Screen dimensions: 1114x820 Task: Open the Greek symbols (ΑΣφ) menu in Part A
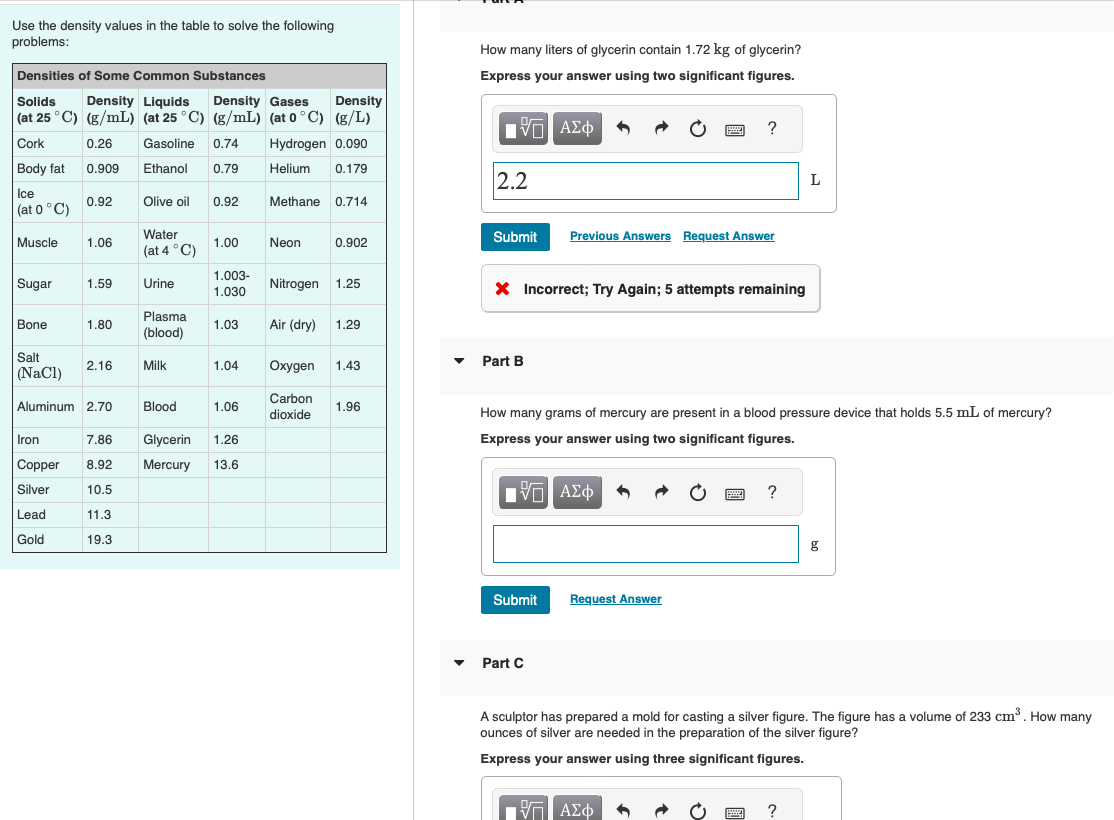point(577,128)
